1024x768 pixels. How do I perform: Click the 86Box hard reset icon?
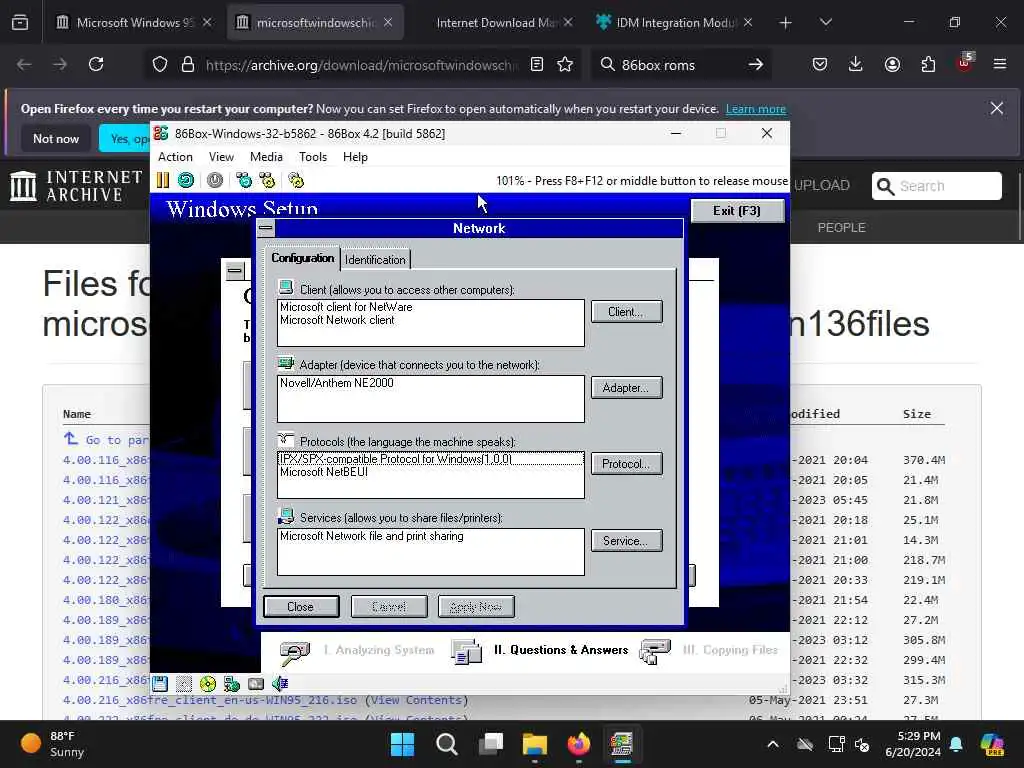(186, 180)
